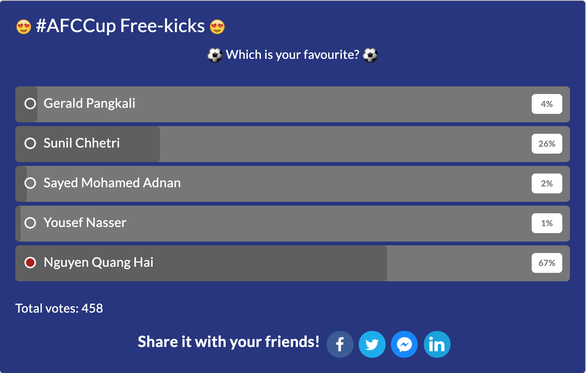The width and height of the screenshot is (586, 373).
Task: Click the #AFCCup Free-kicks title
Action: (x=120, y=26)
